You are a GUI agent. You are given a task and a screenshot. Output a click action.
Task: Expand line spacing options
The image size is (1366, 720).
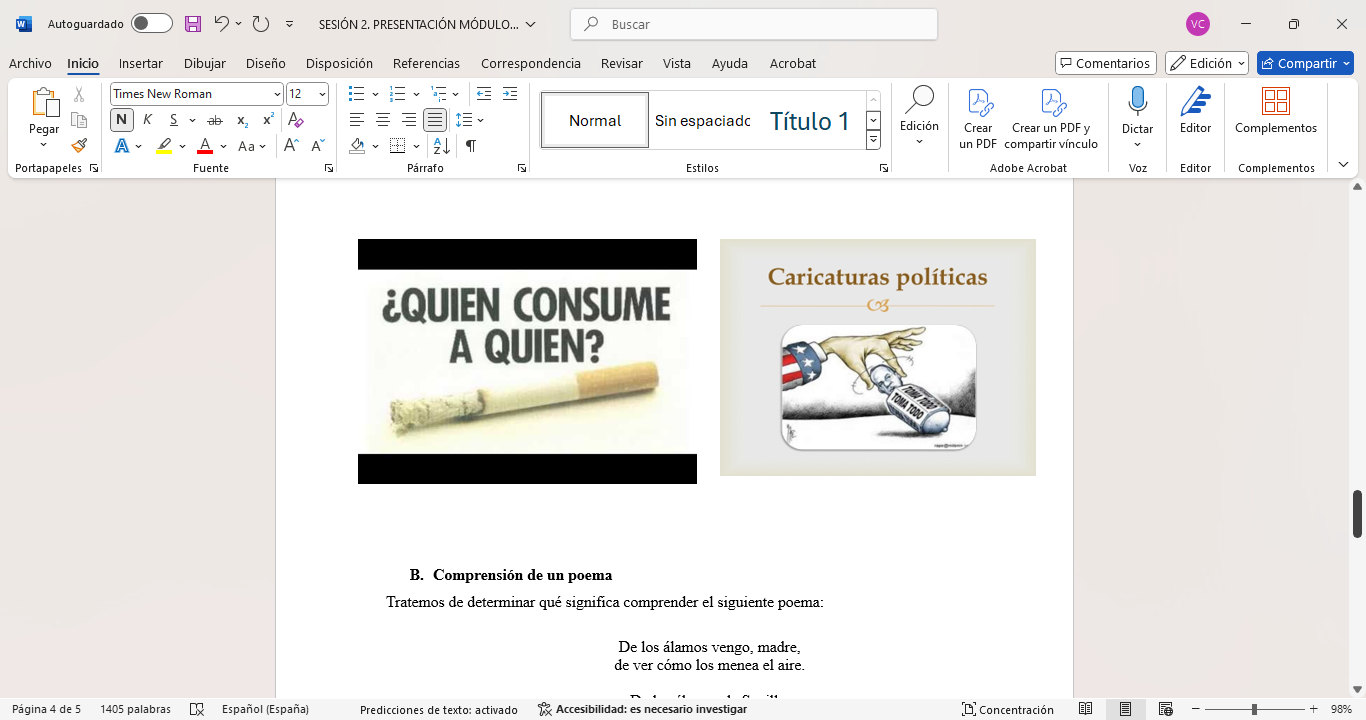tap(481, 120)
